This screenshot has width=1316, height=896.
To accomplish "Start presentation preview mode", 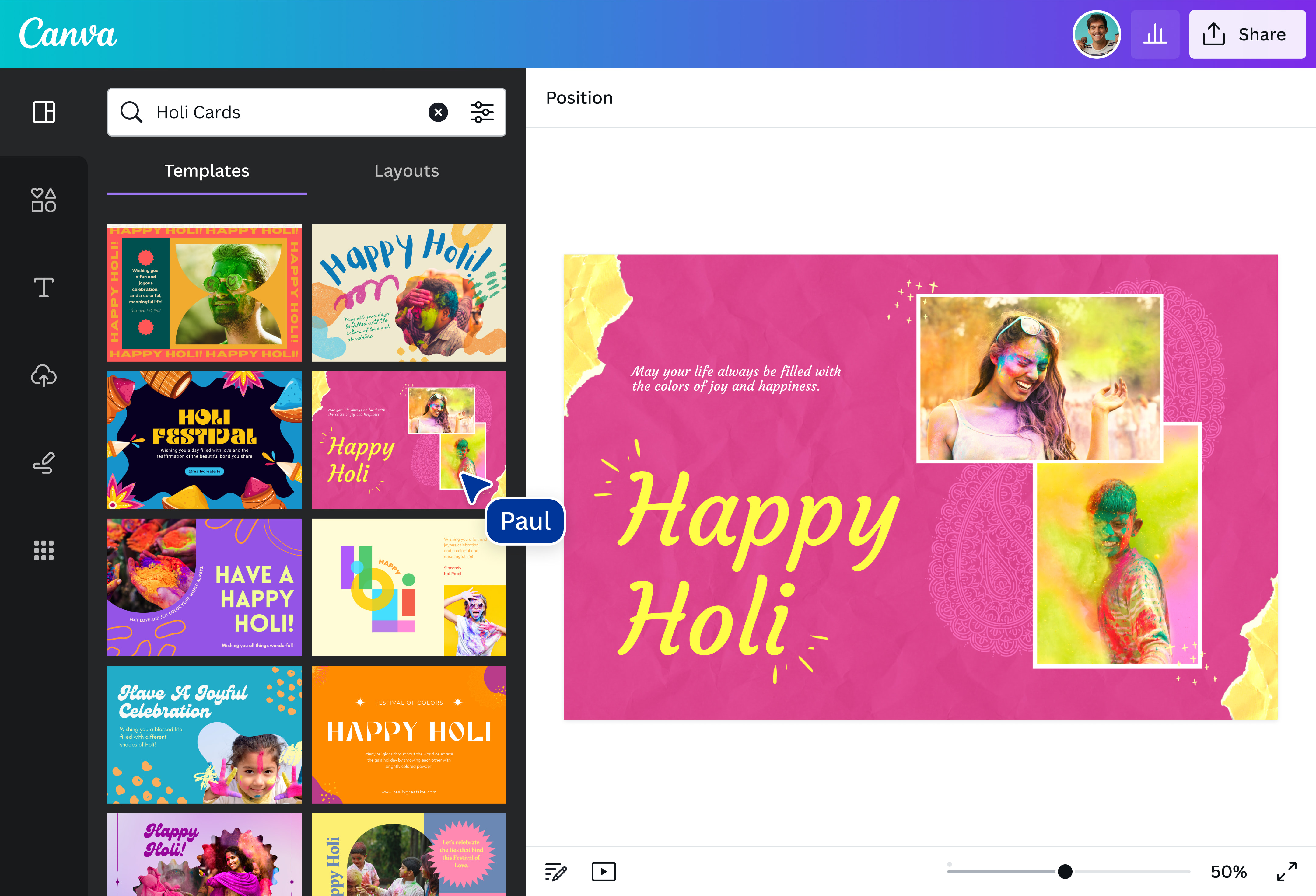I will point(604,872).
